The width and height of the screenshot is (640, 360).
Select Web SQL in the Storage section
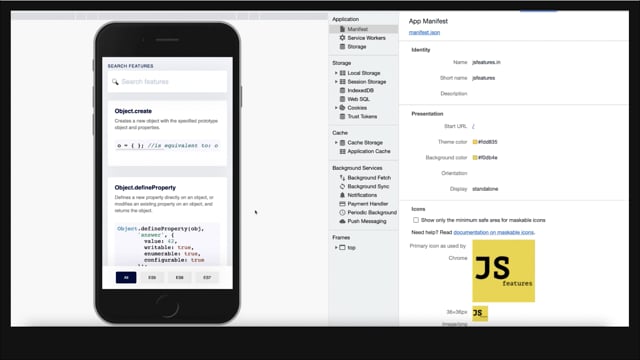[358, 99]
